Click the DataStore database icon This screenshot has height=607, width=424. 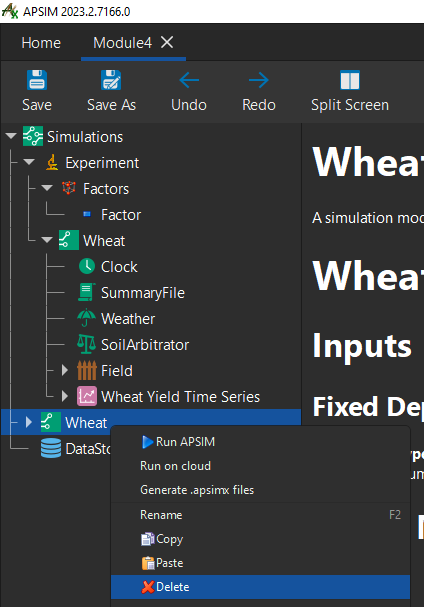[51, 448]
